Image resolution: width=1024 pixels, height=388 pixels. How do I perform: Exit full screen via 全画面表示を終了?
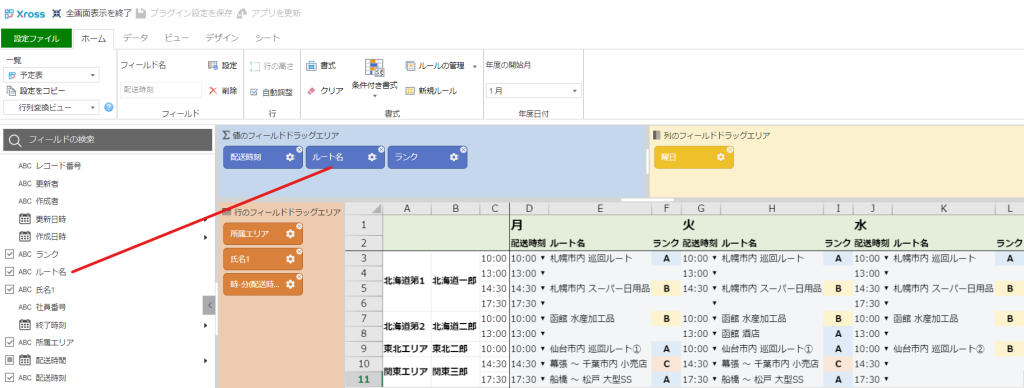(x=92, y=13)
